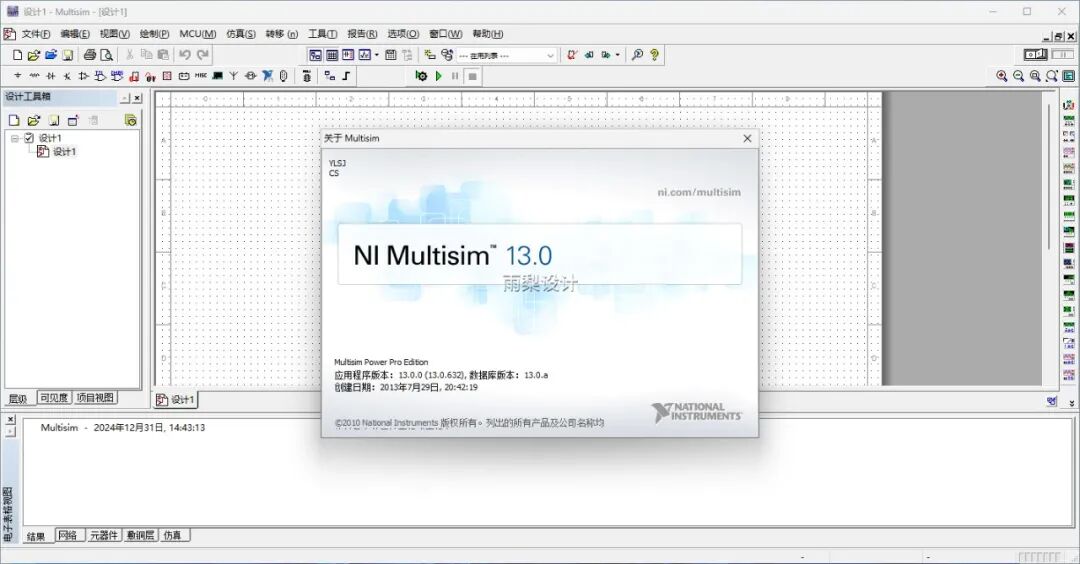The image size is (1080, 564).
Task: Place a MISC component icon
Action: pyautogui.click(x=200, y=75)
